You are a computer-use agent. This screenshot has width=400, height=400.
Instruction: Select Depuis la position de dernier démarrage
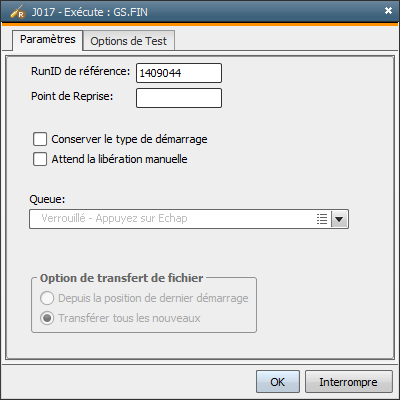[47, 298]
